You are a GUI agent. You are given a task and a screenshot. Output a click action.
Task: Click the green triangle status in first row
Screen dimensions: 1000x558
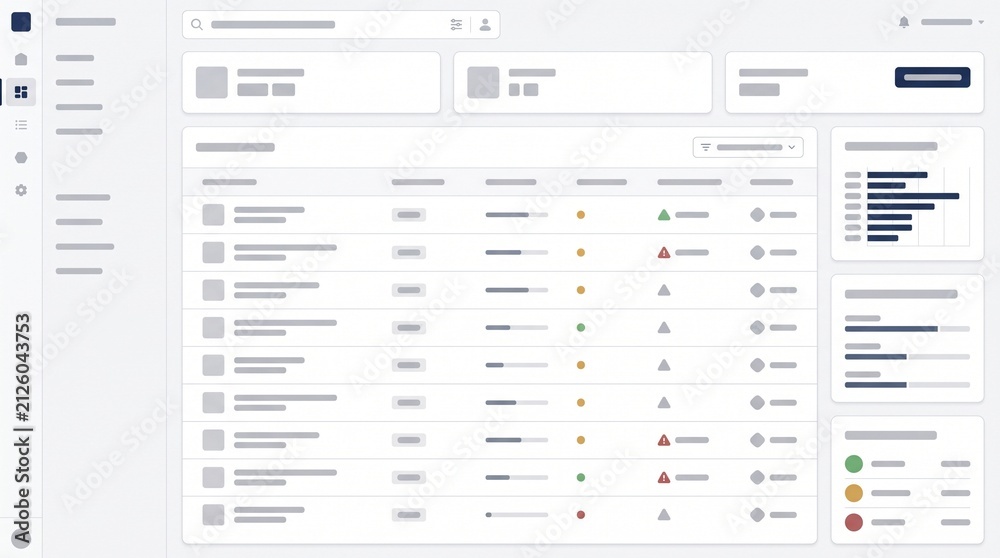tap(664, 215)
